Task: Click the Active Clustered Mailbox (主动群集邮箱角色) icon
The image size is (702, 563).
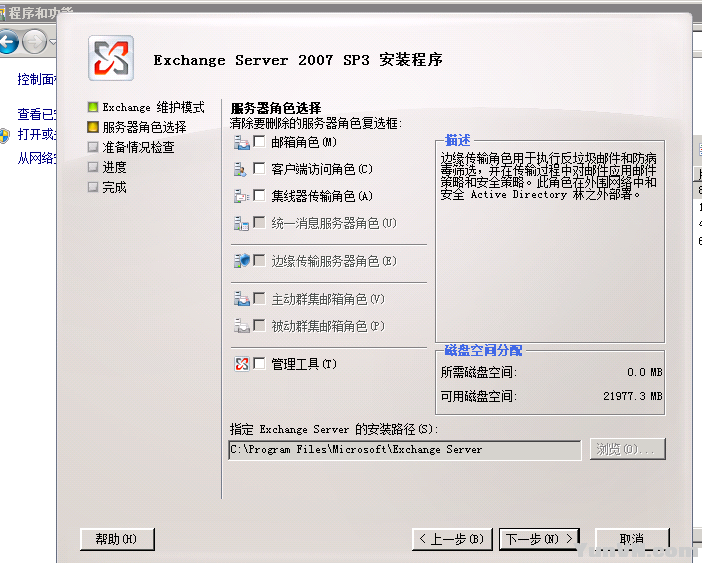Action: point(242,299)
